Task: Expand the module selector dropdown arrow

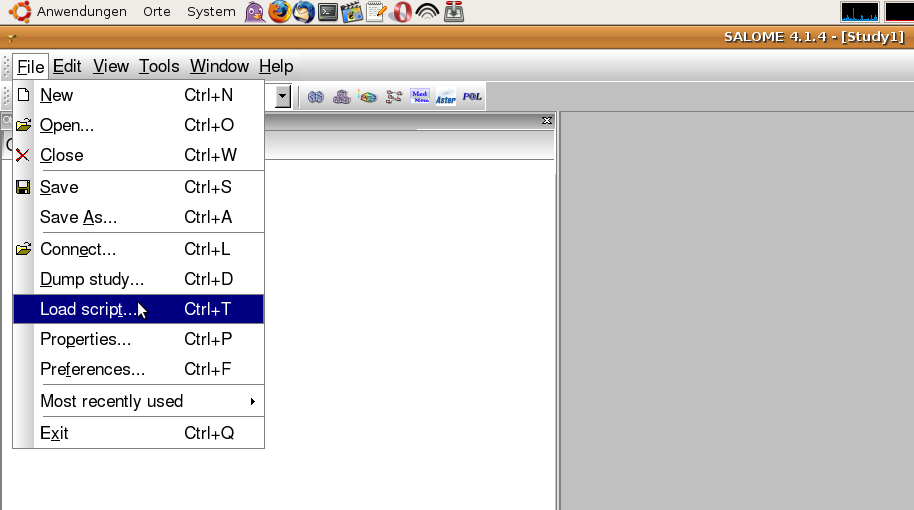Action: 283,97
